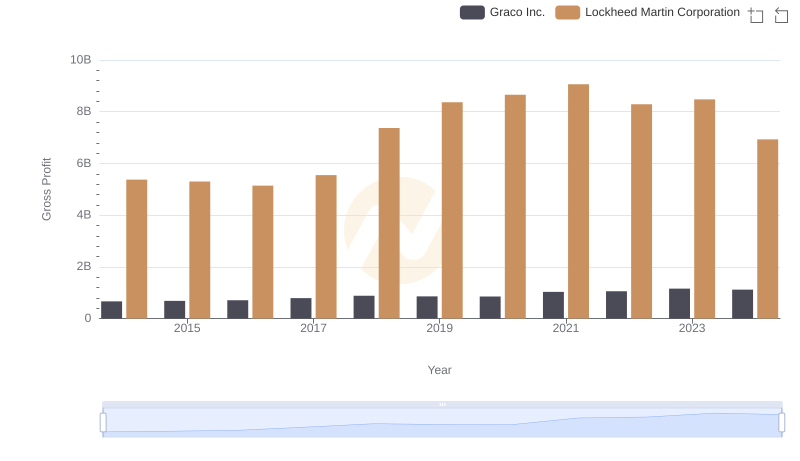800x461 pixels.
Task: Click the Graco Inc. bar for 2017
Action: 301,308
